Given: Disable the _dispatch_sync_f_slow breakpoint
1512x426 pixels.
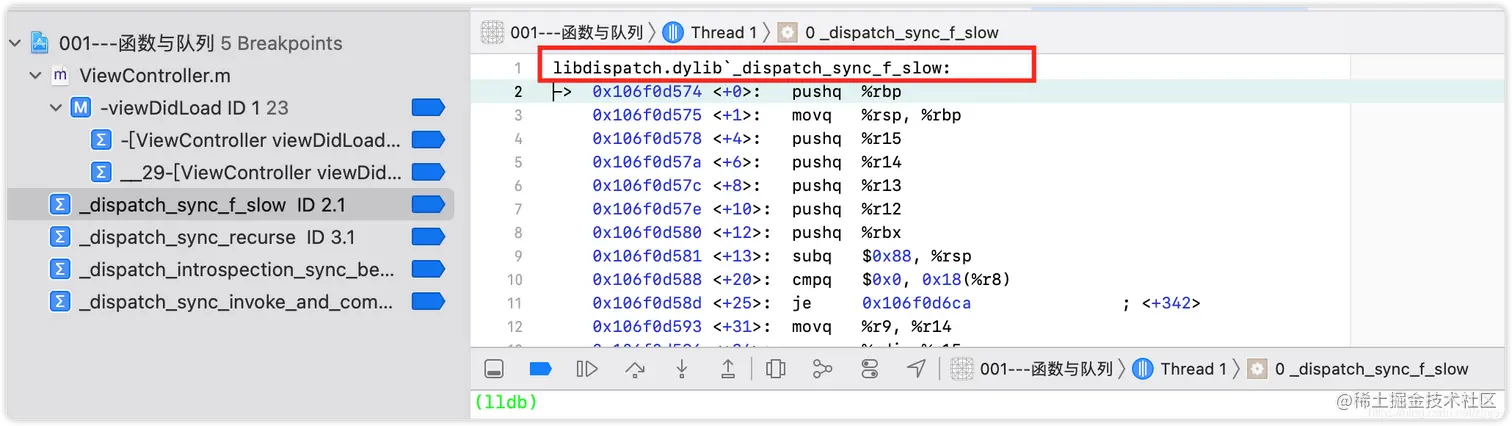Looking at the screenshot, I should click(428, 205).
